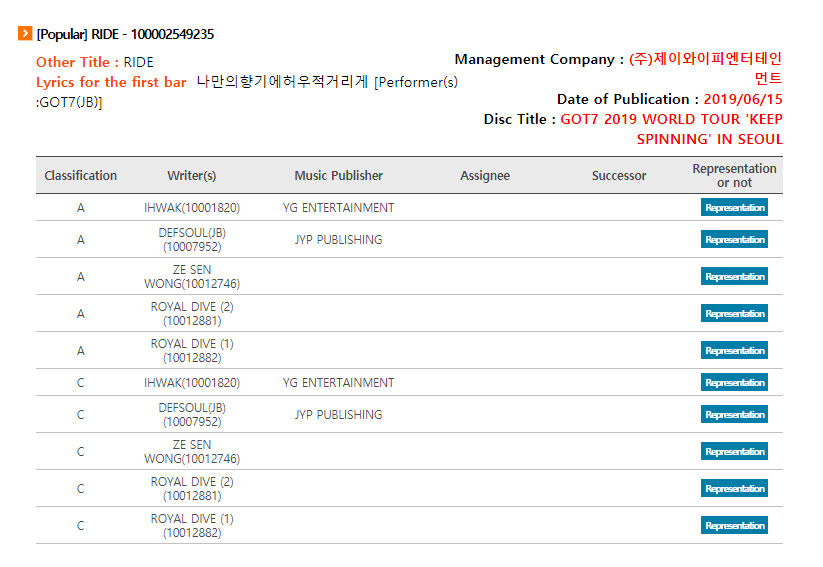Click the Successor column header
This screenshot has height=567, width=823.
click(619, 175)
